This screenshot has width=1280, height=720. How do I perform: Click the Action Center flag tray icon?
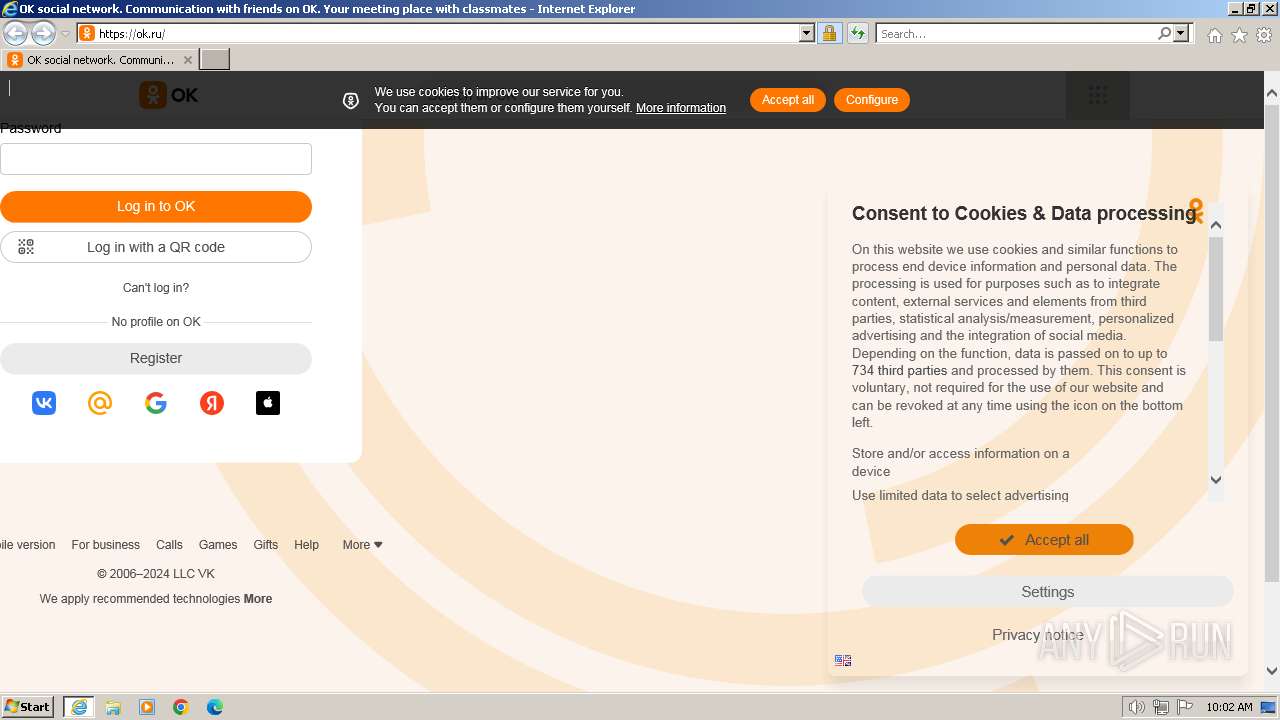click(1185, 707)
